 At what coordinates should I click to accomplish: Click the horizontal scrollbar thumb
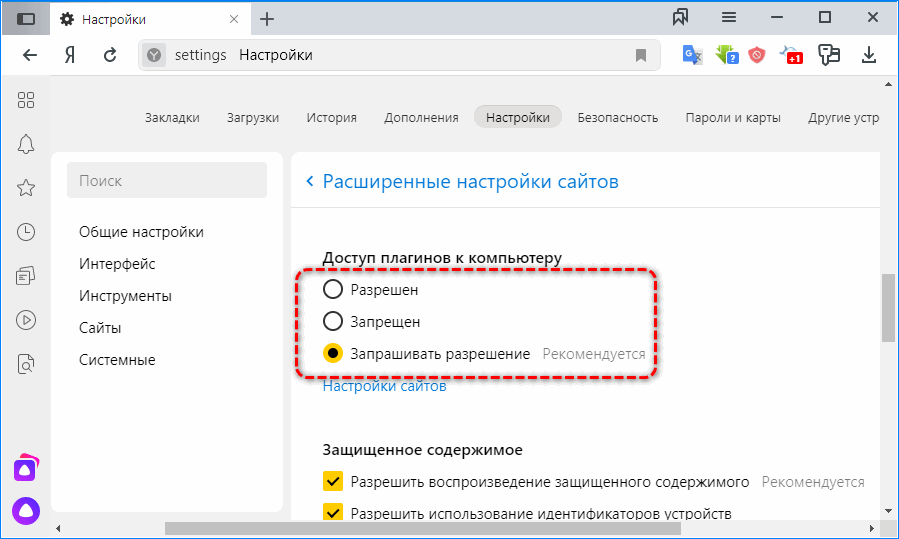(423, 528)
